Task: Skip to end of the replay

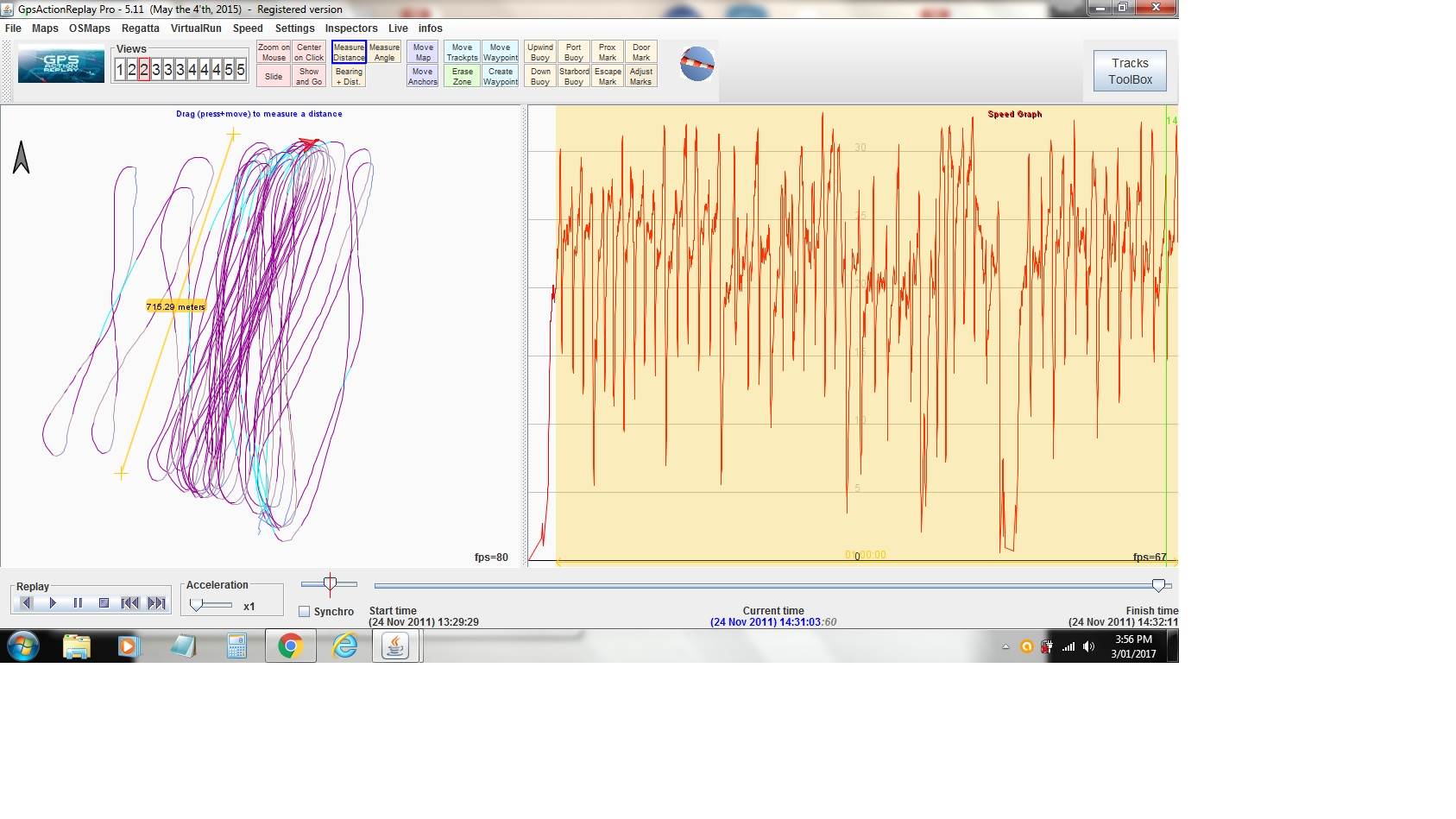Action: [x=156, y=603]
